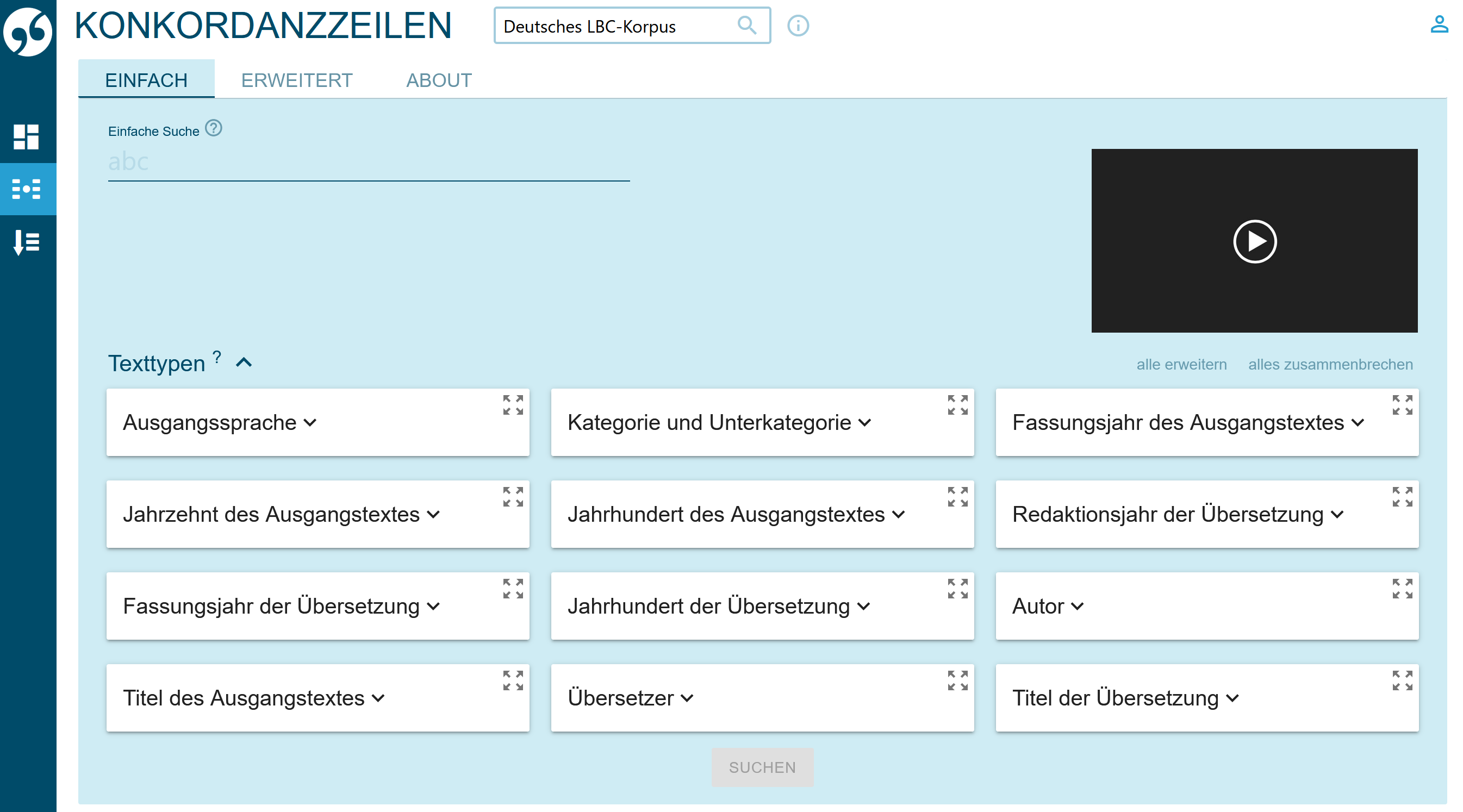Open the ABOUT tab
This screenshot has height=812, width=1463.
pos(438,79)
